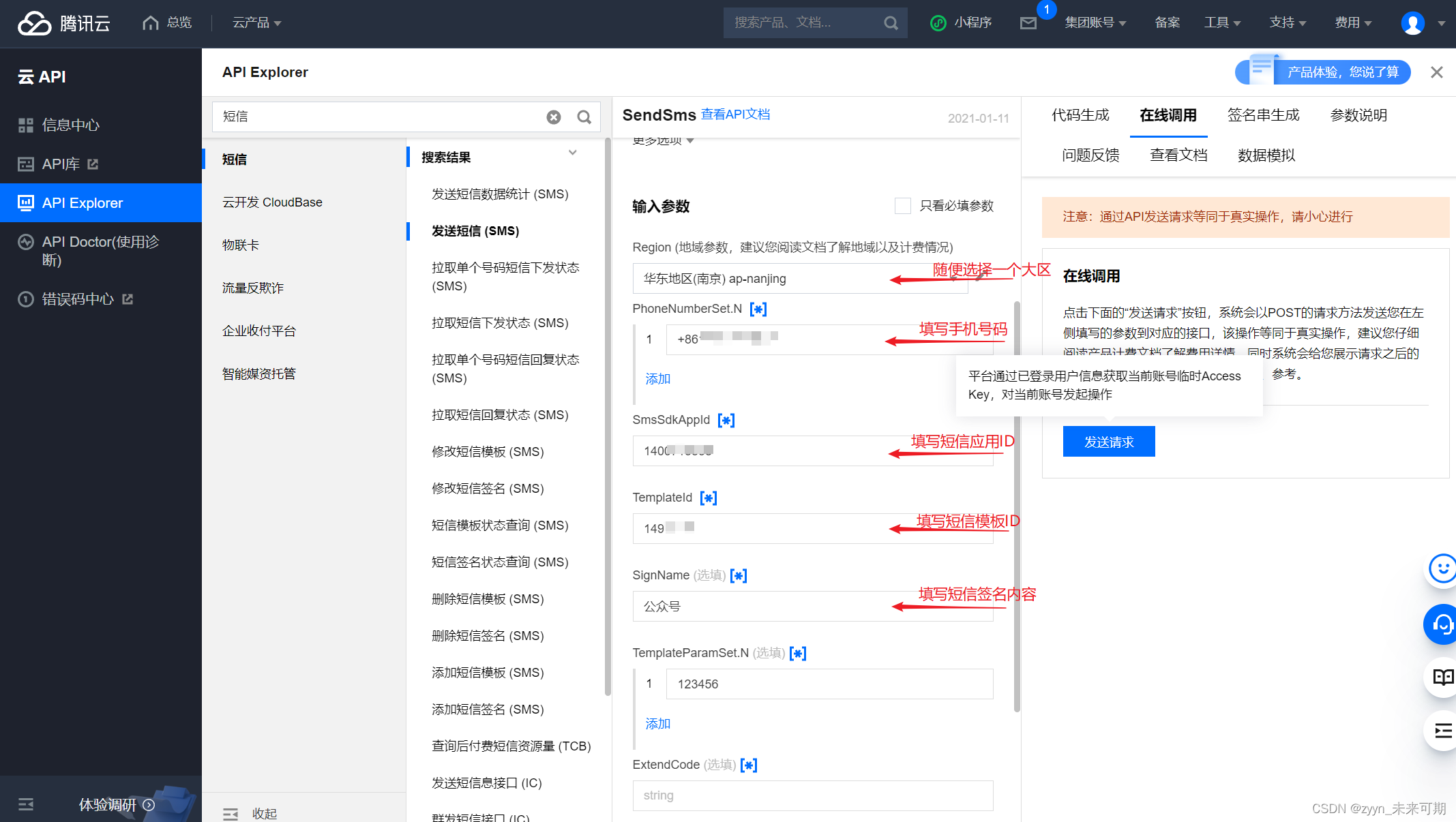Switch to the online call tab
The height and width of the screenshot is (822, 1456).
point(1168,115)
